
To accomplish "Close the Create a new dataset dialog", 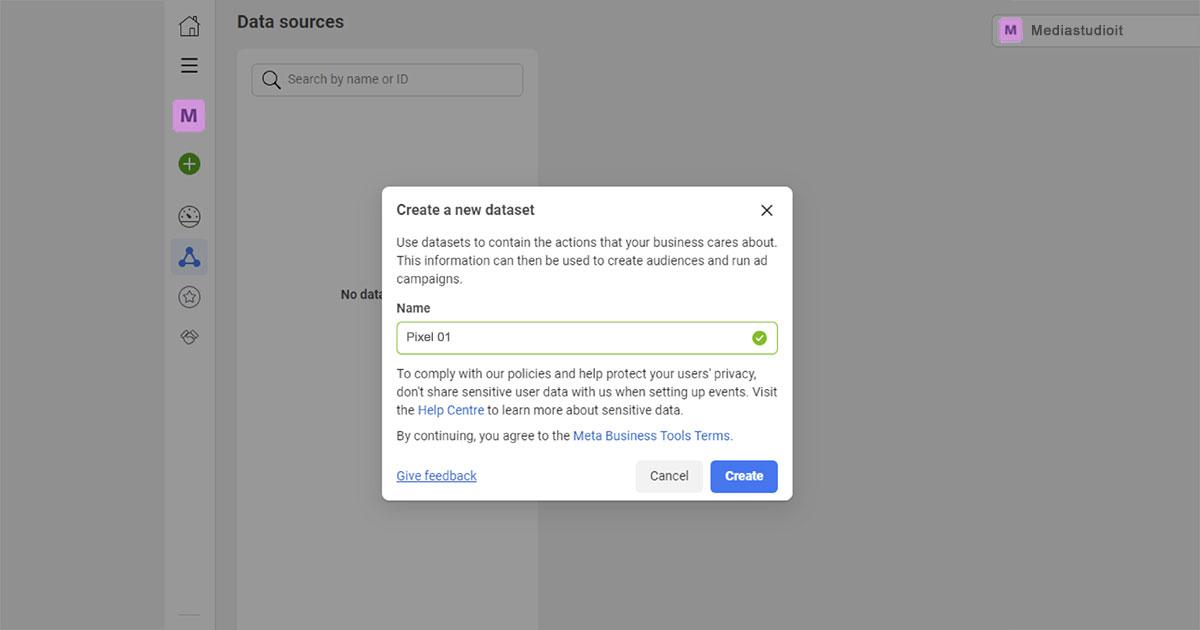I will pyautogui.click(x=767, y=210).
